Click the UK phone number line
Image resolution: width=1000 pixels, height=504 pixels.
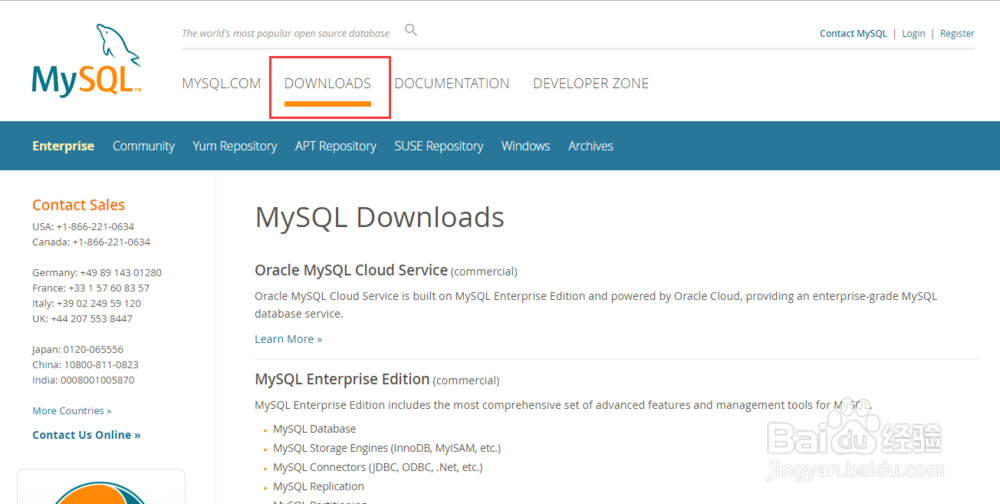[82, 318]
